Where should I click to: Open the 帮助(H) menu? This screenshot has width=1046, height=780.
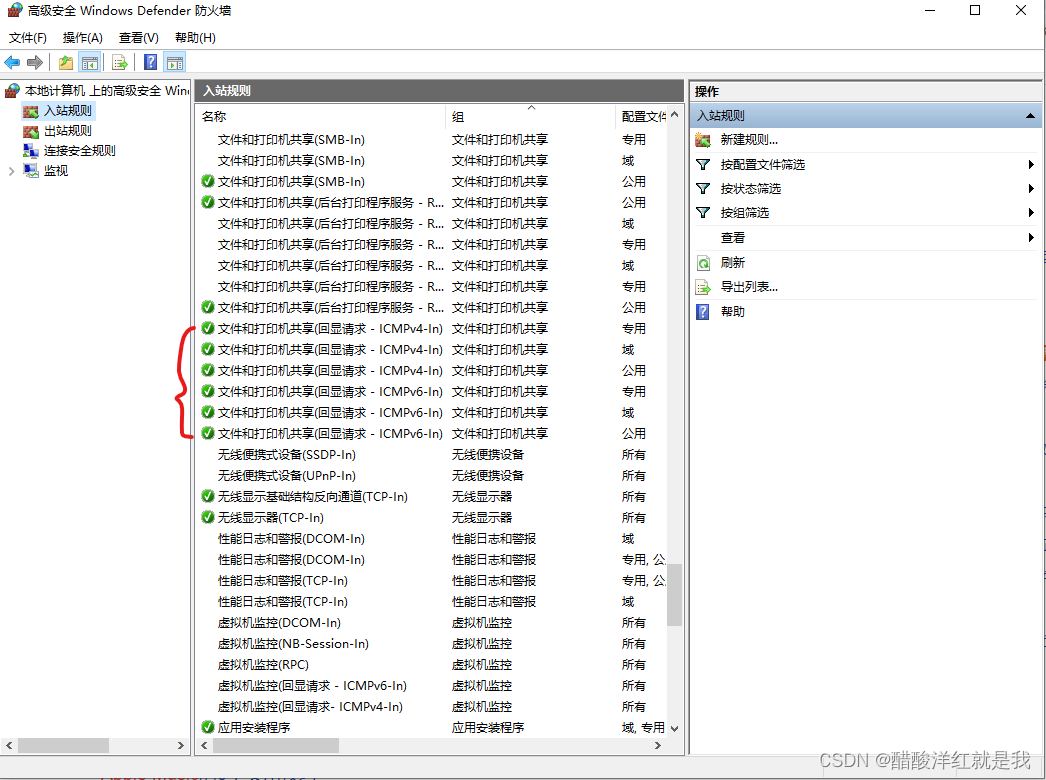(195, 38)
